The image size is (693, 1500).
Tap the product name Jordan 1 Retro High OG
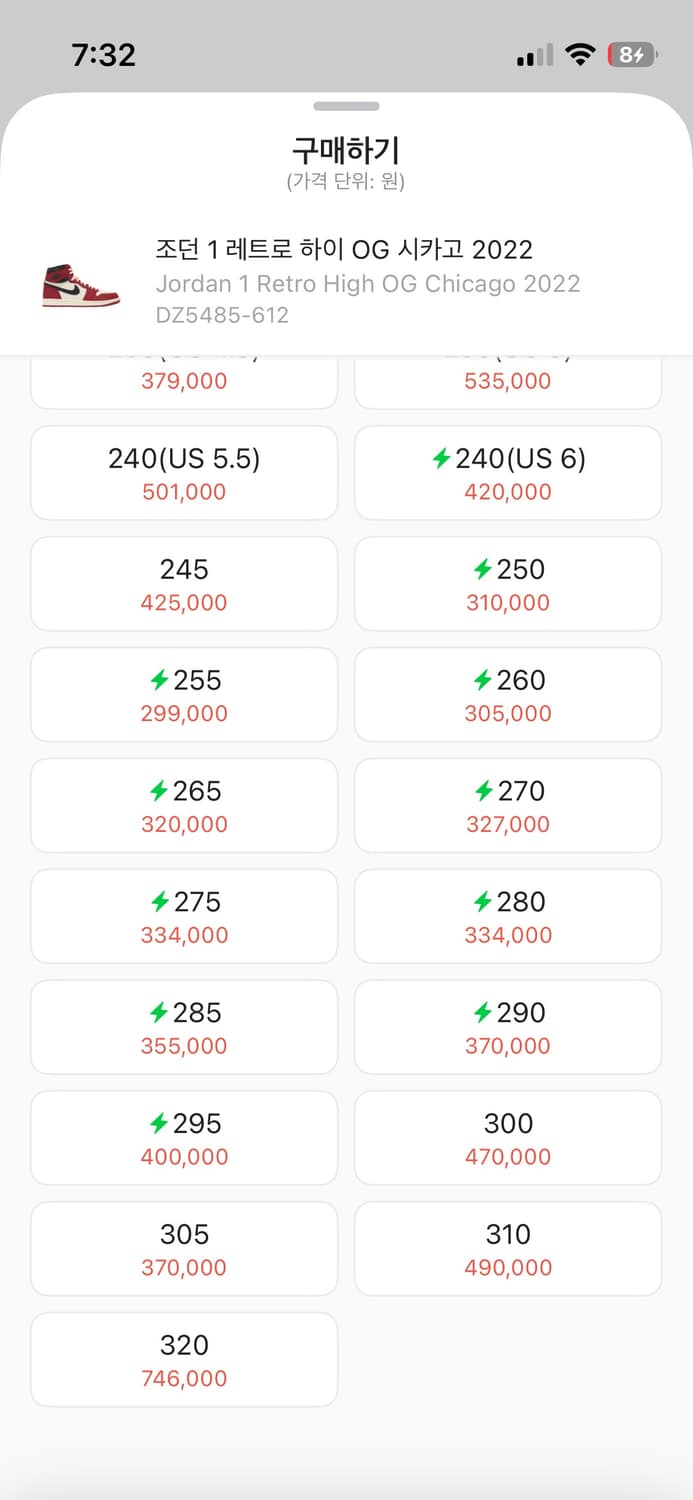(x=368, y=284)
